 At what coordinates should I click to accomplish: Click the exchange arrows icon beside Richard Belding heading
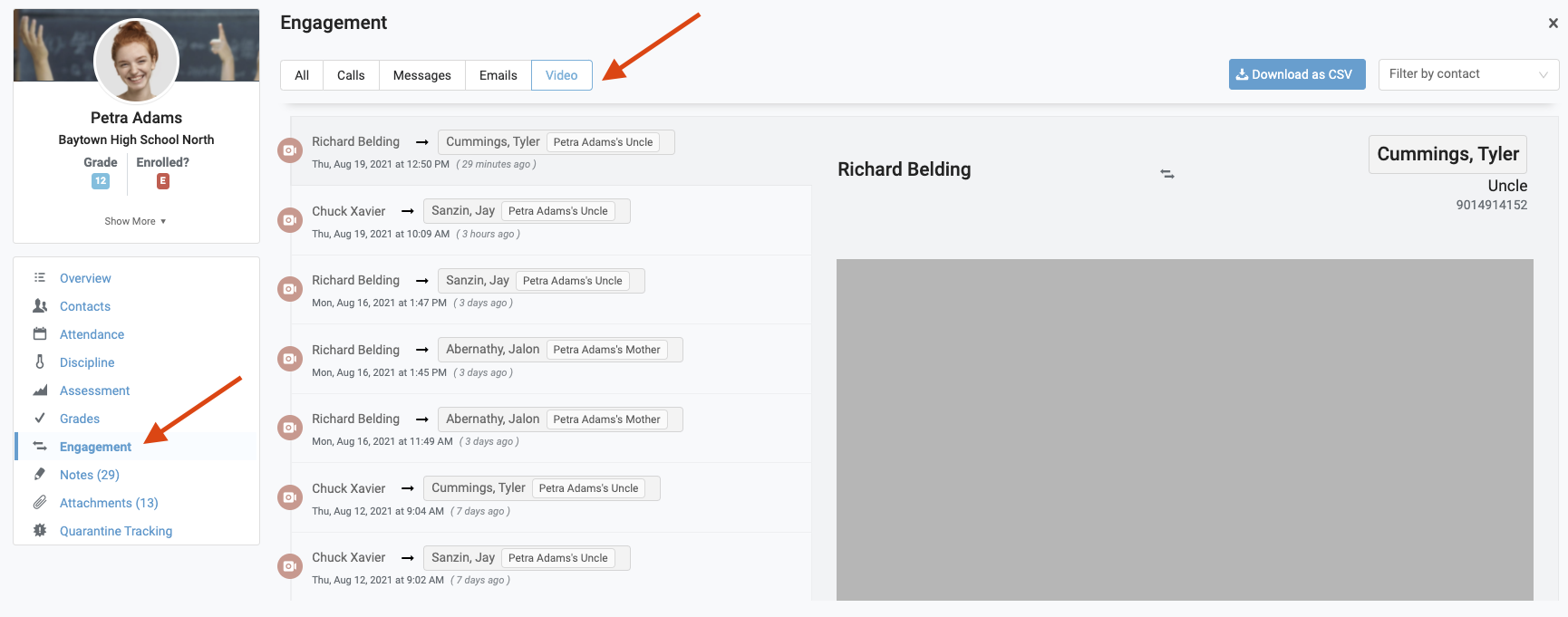[x=1167, y=173]
